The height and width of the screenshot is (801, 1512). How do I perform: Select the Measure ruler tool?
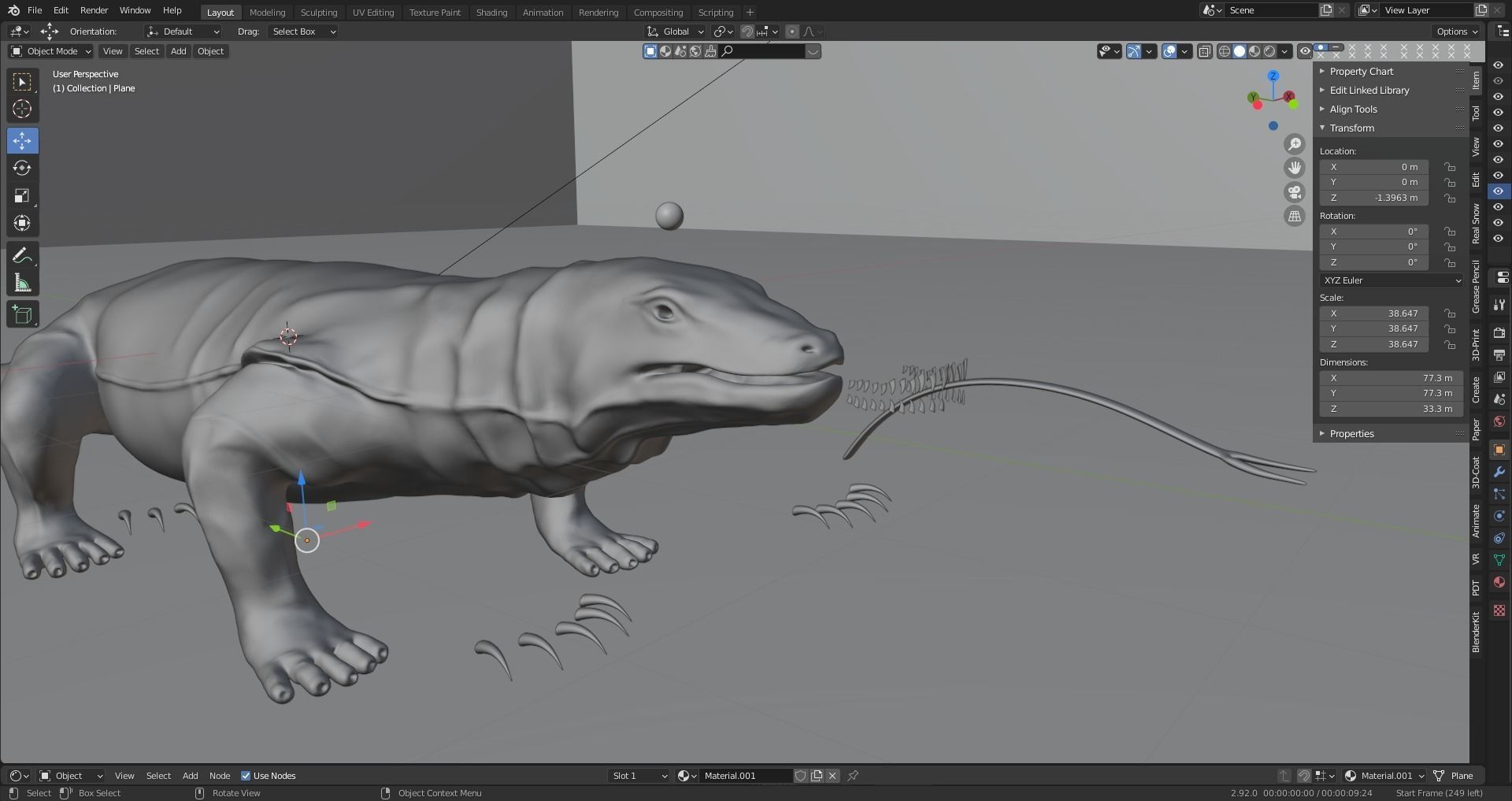22,283
